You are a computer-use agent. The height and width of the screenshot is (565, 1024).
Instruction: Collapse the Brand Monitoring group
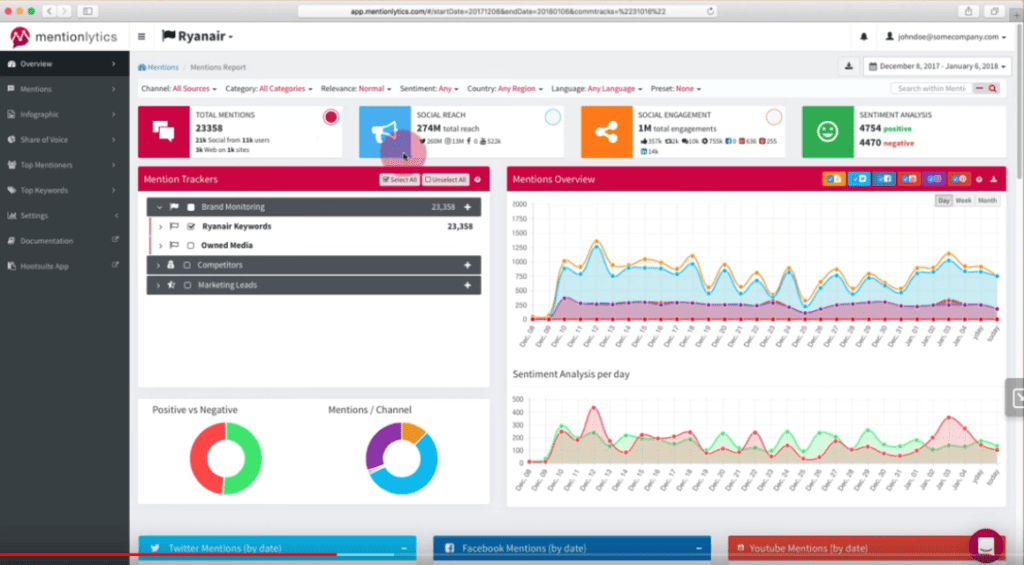tap(159, 207)
